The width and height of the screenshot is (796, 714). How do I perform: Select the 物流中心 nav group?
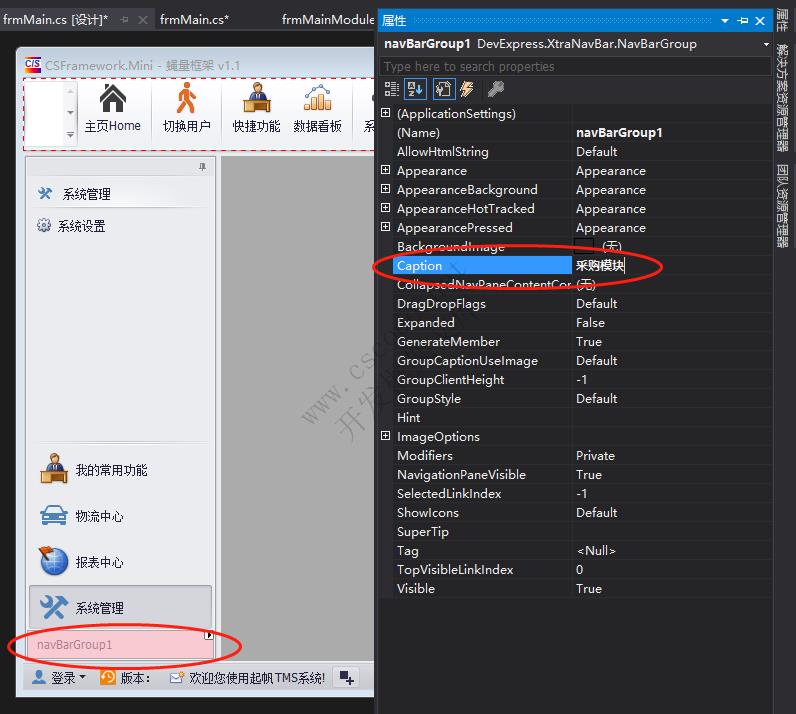[121, 516]
